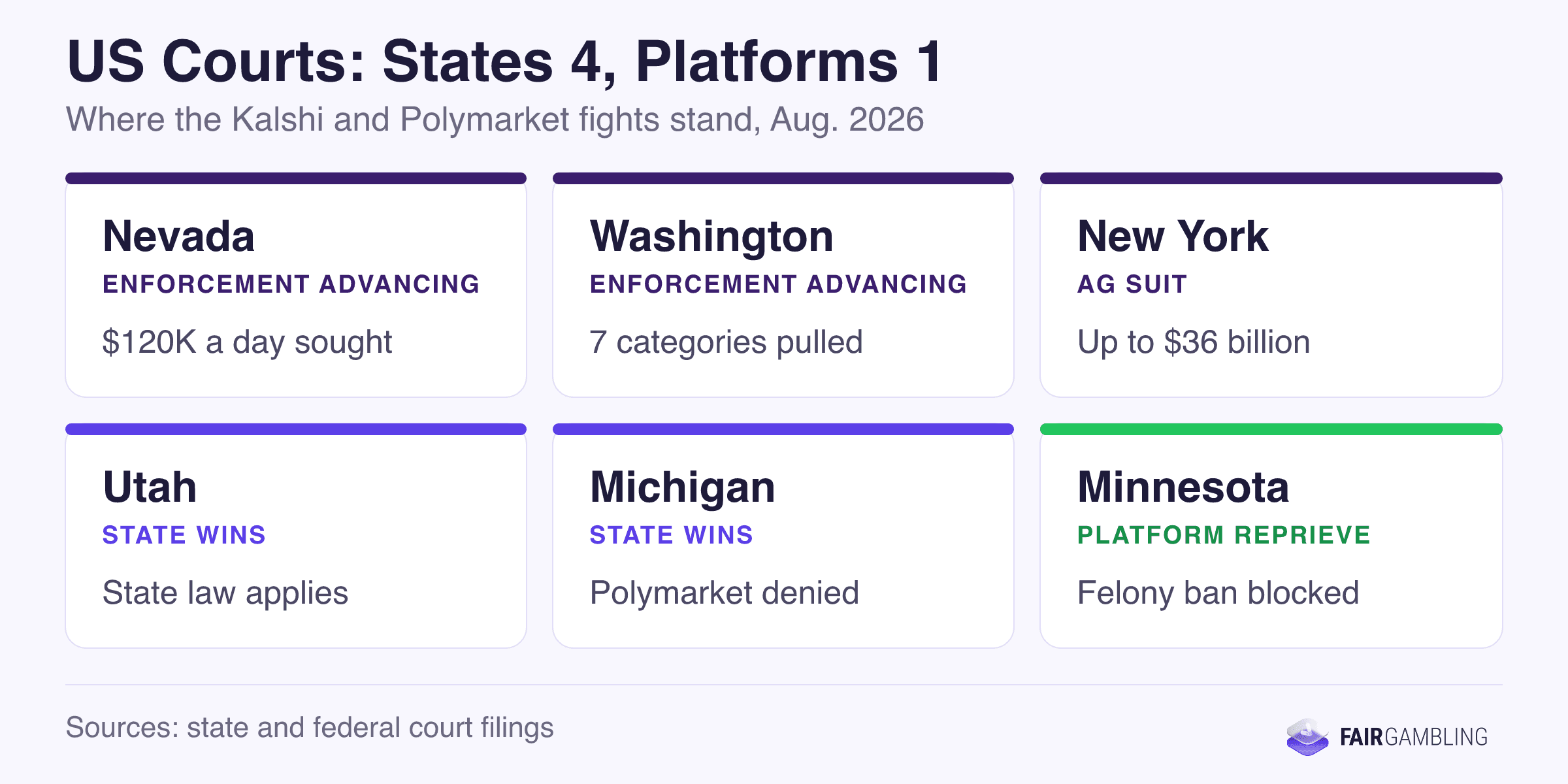Click Michigan's STATE WINS label
Viewport: 1568px width, 784px height.
point(671,535)
